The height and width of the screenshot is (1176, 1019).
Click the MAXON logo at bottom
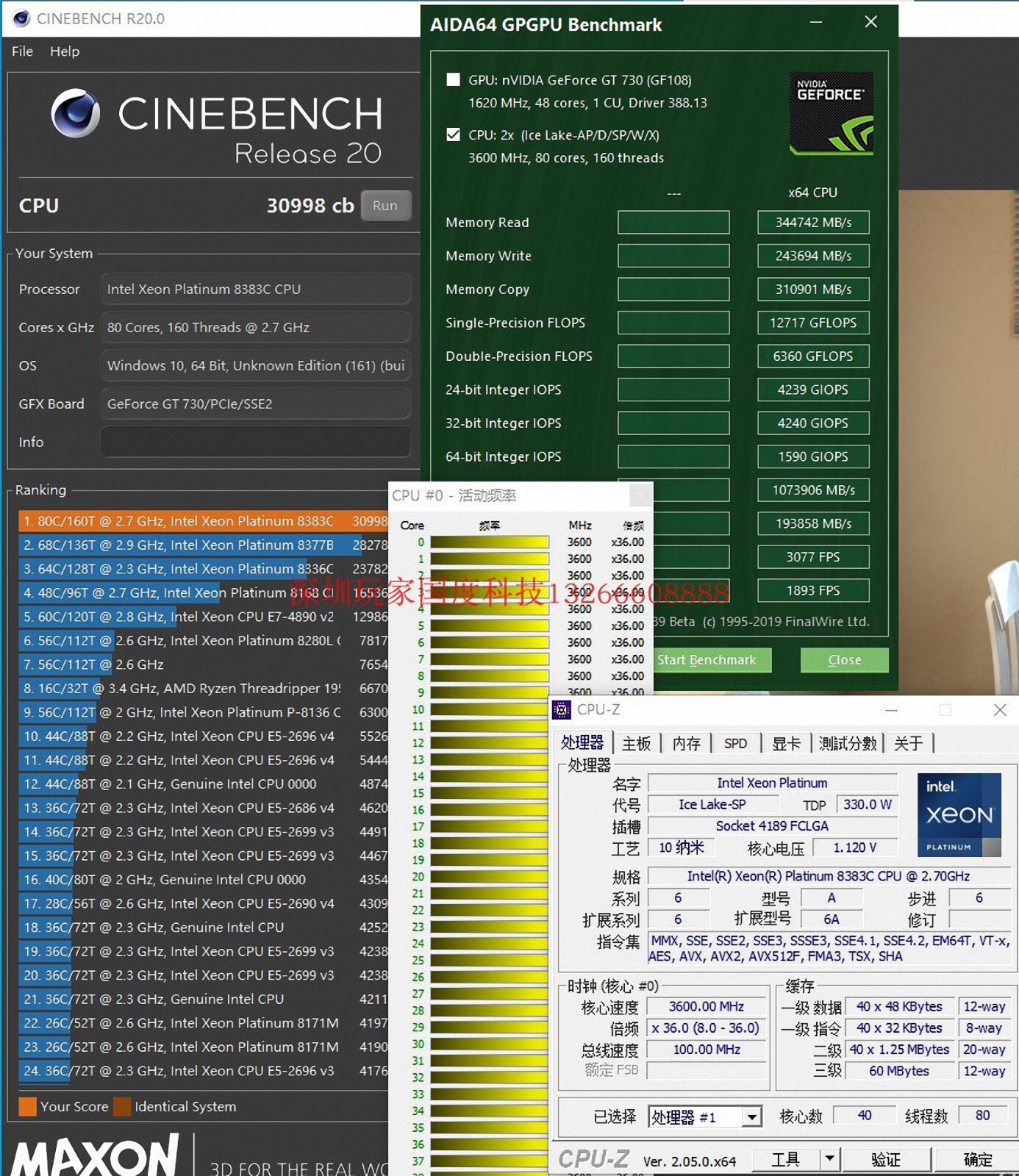point(96,1155)
